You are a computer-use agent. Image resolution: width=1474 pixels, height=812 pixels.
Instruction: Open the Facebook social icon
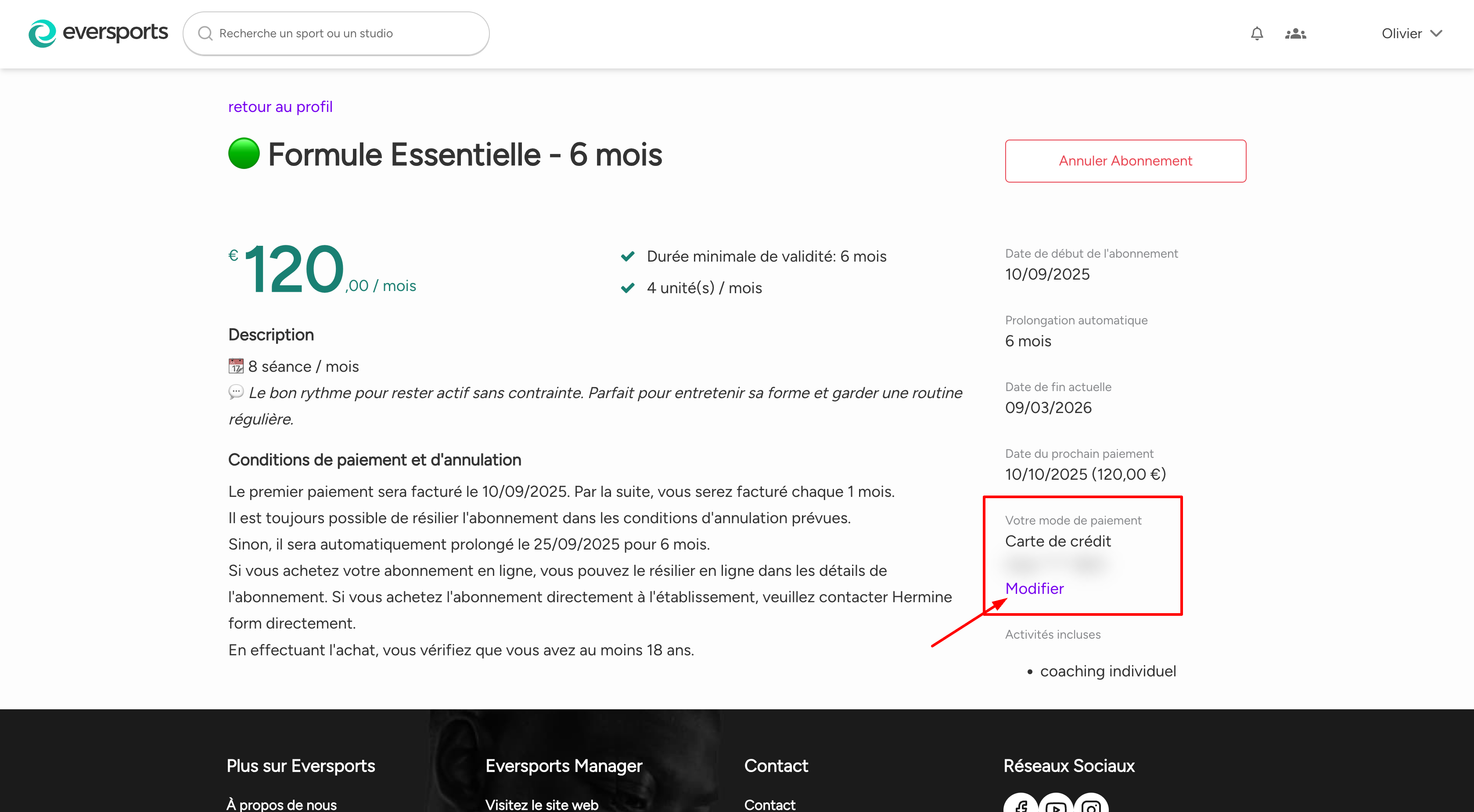click(1021, 805)
